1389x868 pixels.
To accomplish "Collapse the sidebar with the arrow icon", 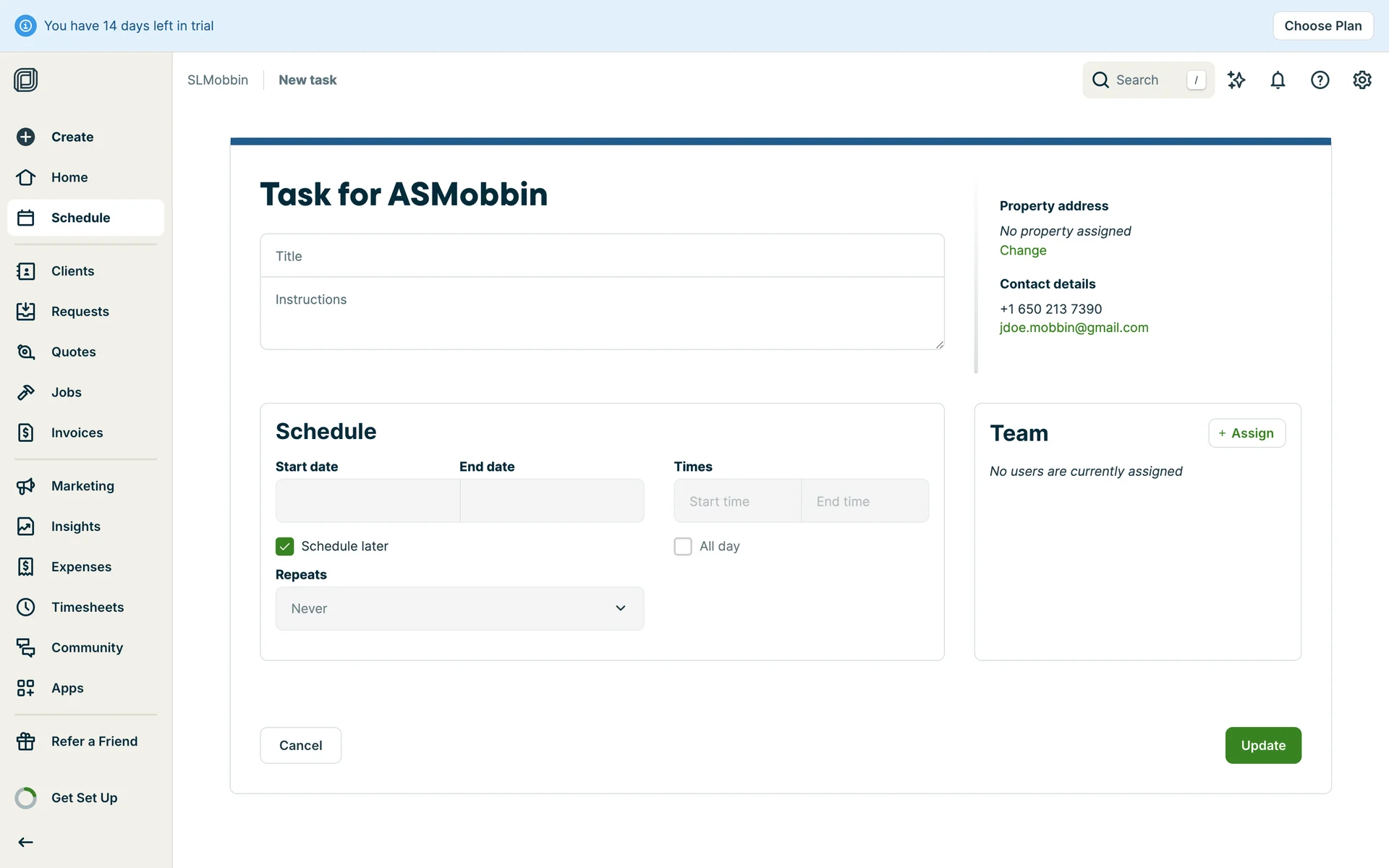I will click(26, 842).
